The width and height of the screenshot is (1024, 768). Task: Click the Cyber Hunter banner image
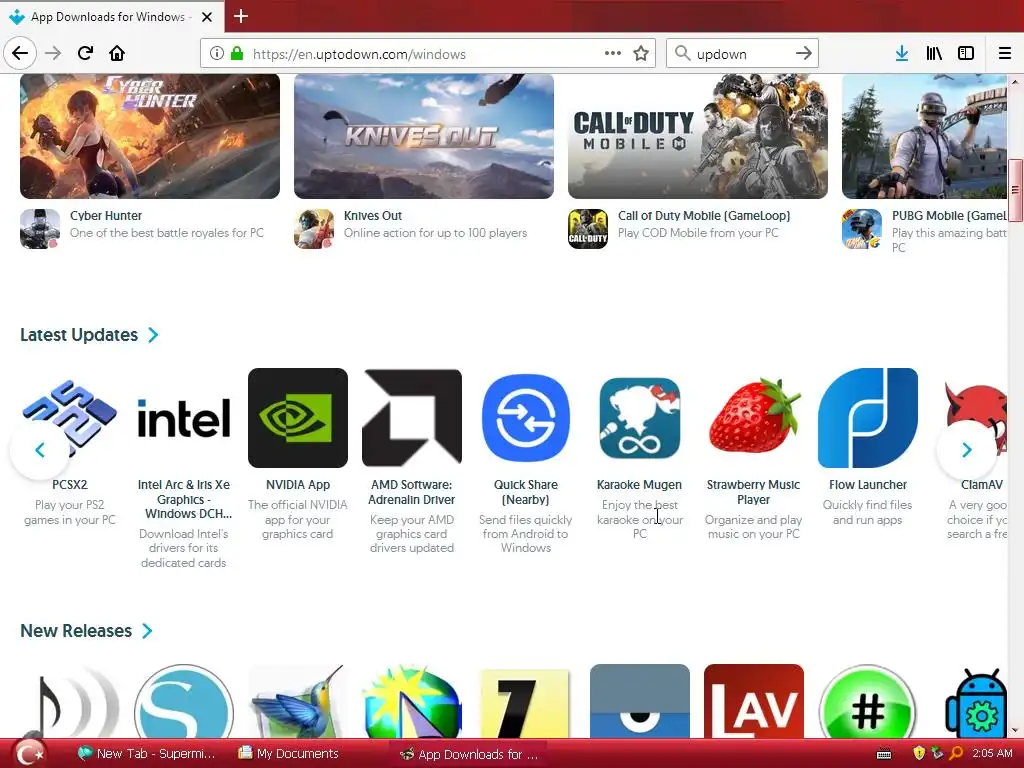pos(150,136)
